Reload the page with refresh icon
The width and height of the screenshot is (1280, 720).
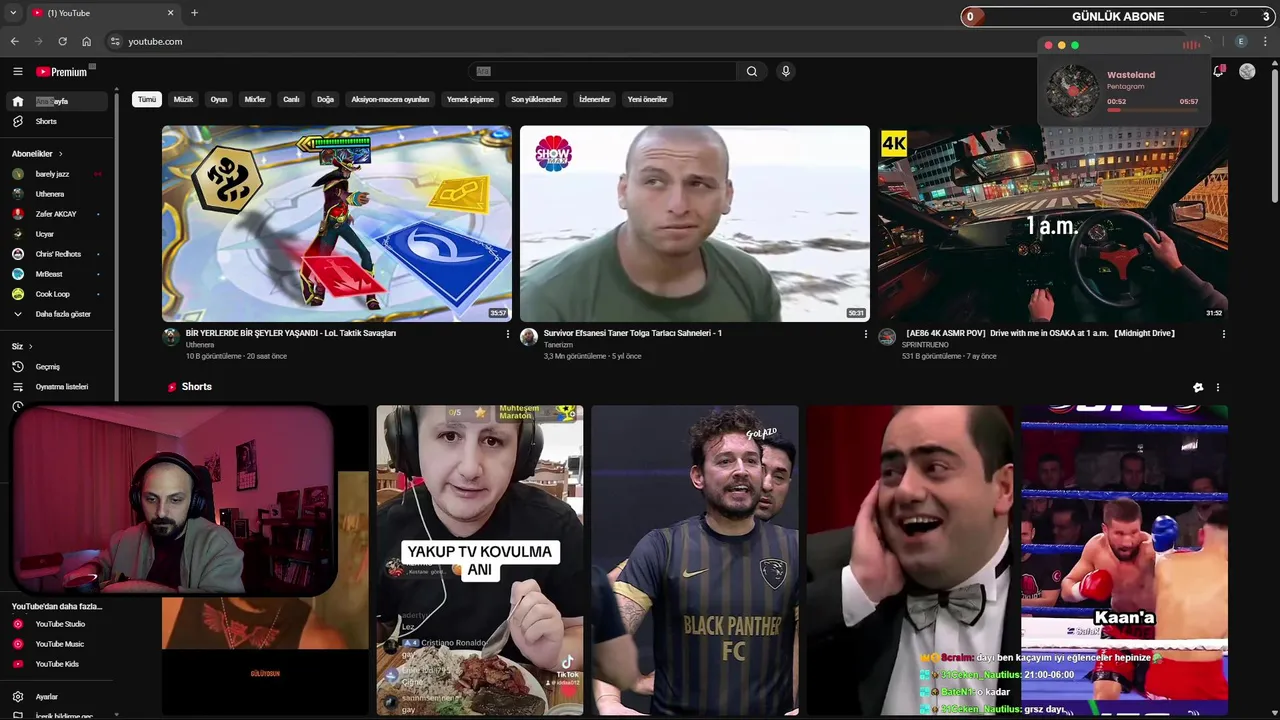[x=62, y=41]
